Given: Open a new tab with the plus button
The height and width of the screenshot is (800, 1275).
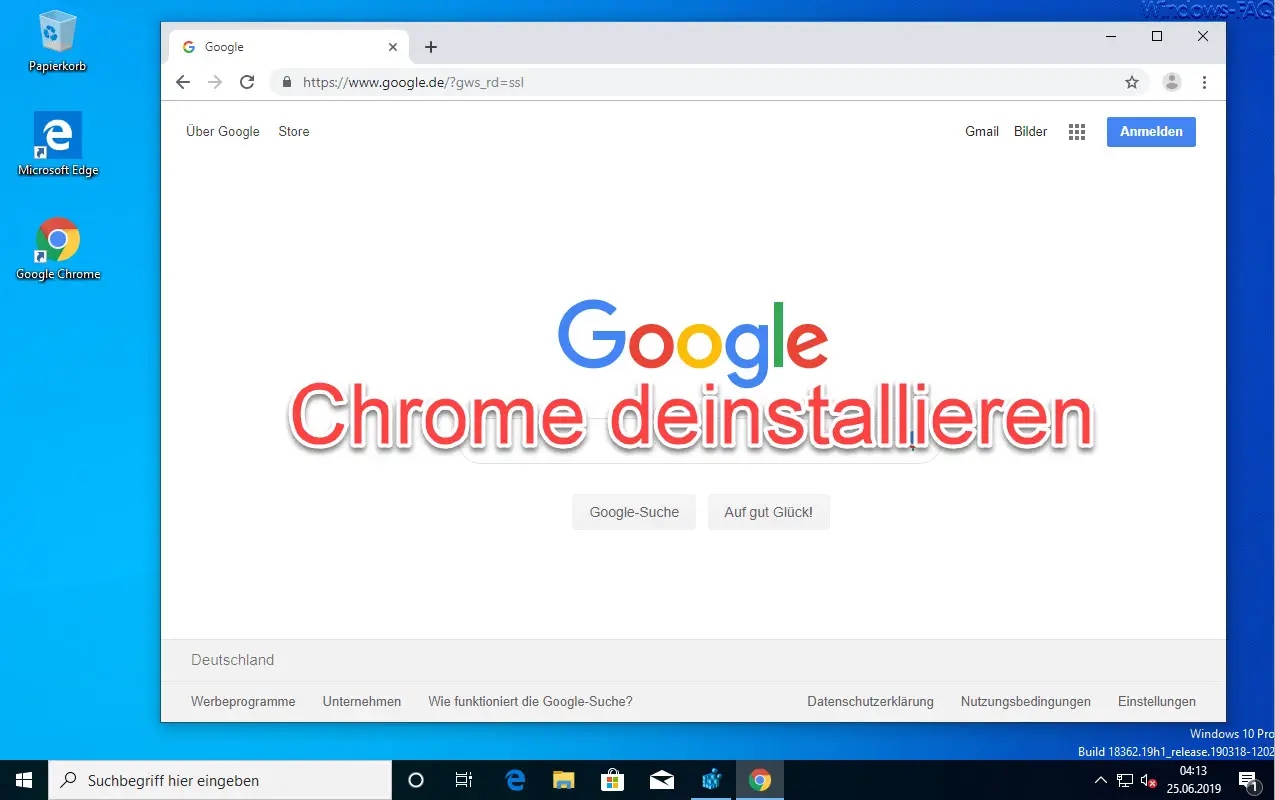Looking at the screenshot, I should pyautogui.click(x=430, y=46).
